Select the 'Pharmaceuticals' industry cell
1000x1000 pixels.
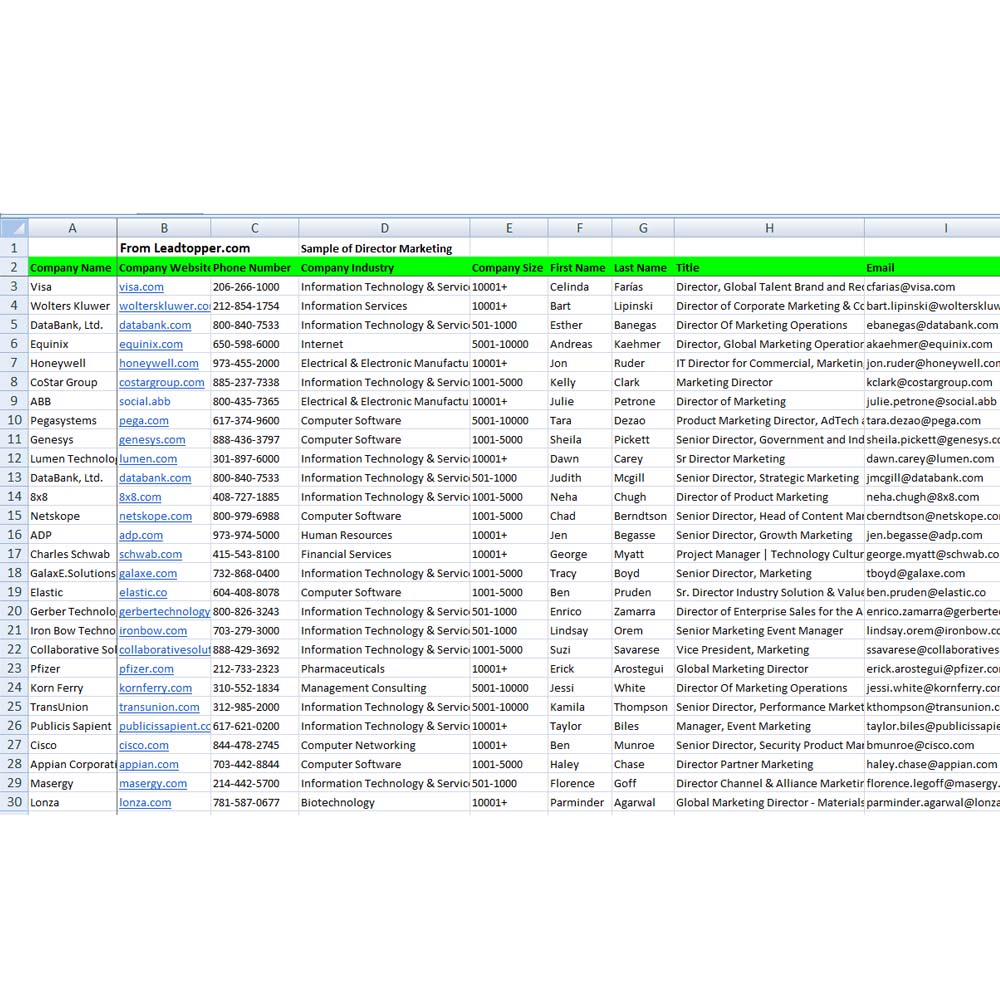[x=385, y=669]
